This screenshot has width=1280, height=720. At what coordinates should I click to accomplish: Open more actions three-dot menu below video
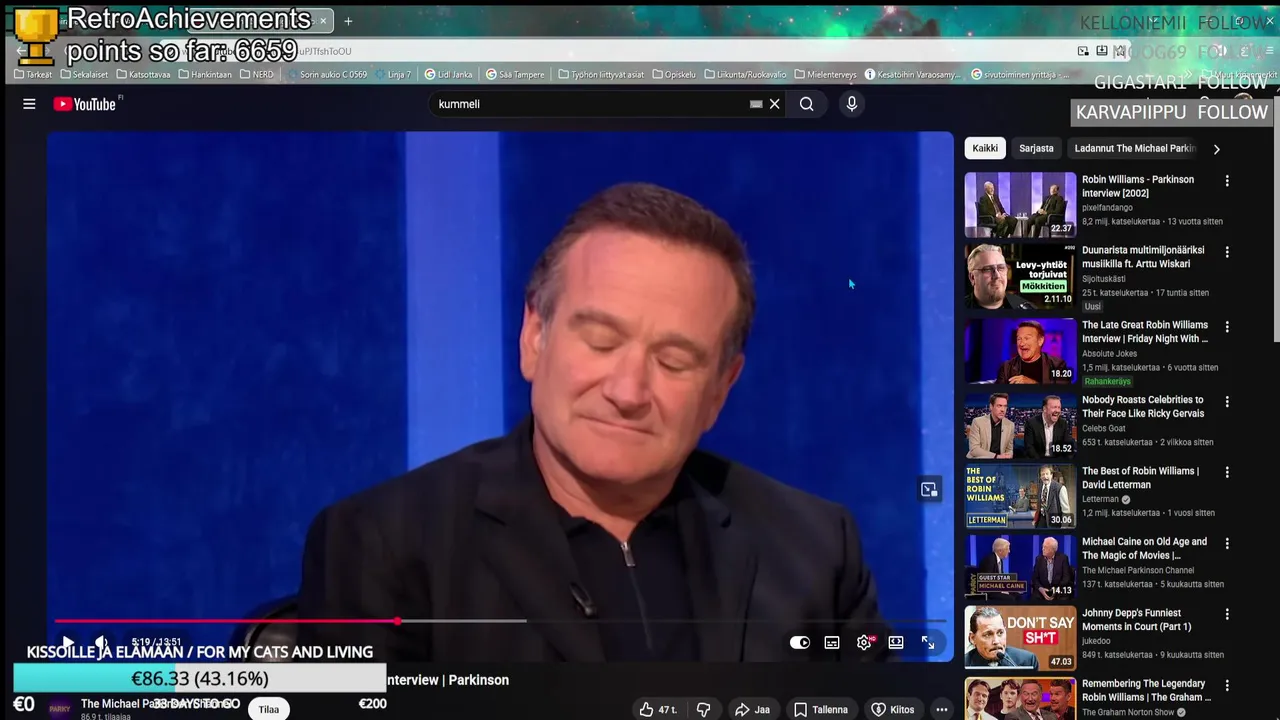click(942, 710)
